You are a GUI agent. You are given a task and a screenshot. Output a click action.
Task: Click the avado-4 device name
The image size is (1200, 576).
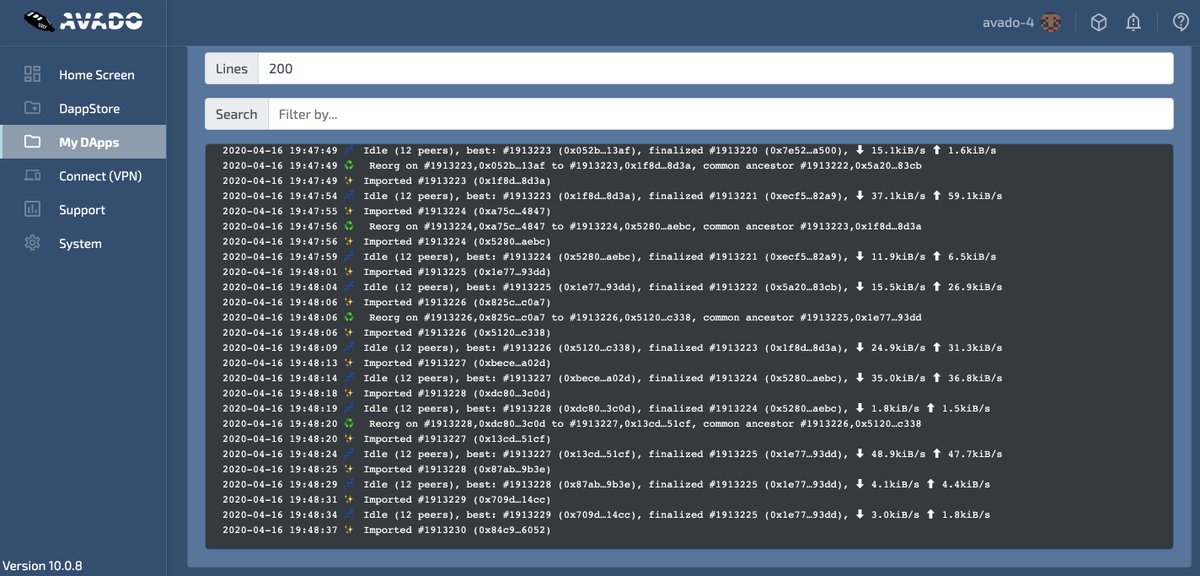click(x=1008, y=22)
